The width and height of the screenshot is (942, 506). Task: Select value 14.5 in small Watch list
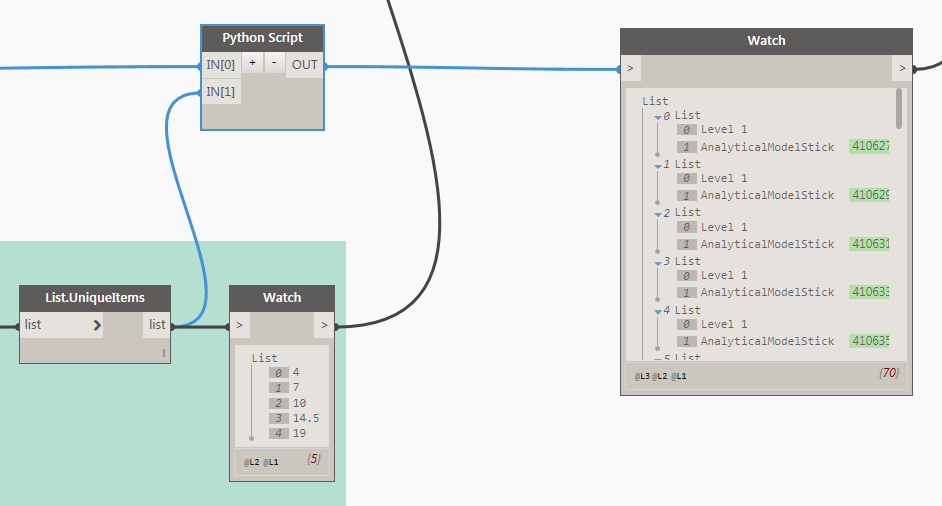pos(306,418)
